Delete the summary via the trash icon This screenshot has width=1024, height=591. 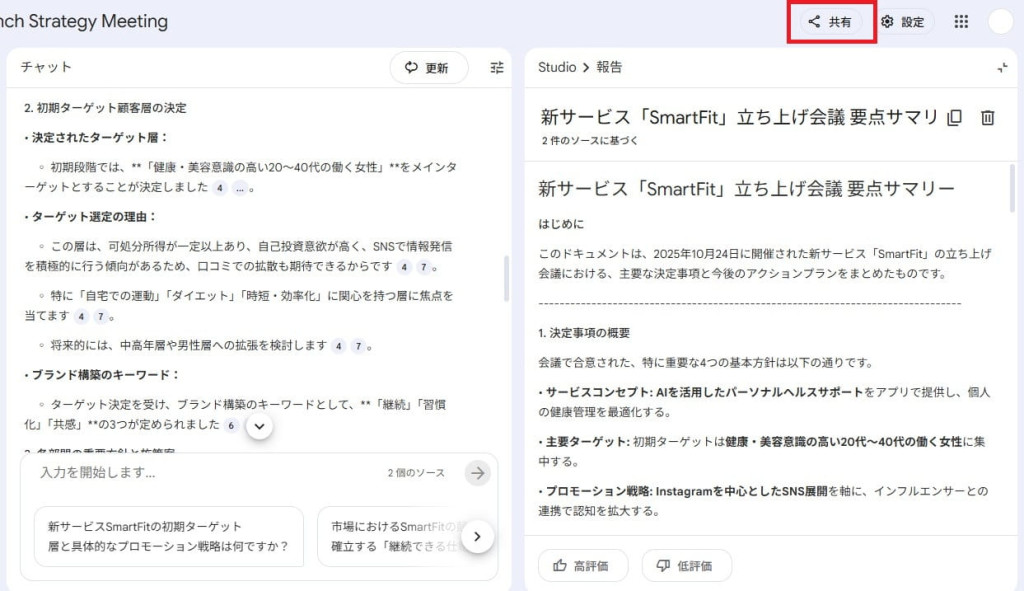click(x=988, y=117)
